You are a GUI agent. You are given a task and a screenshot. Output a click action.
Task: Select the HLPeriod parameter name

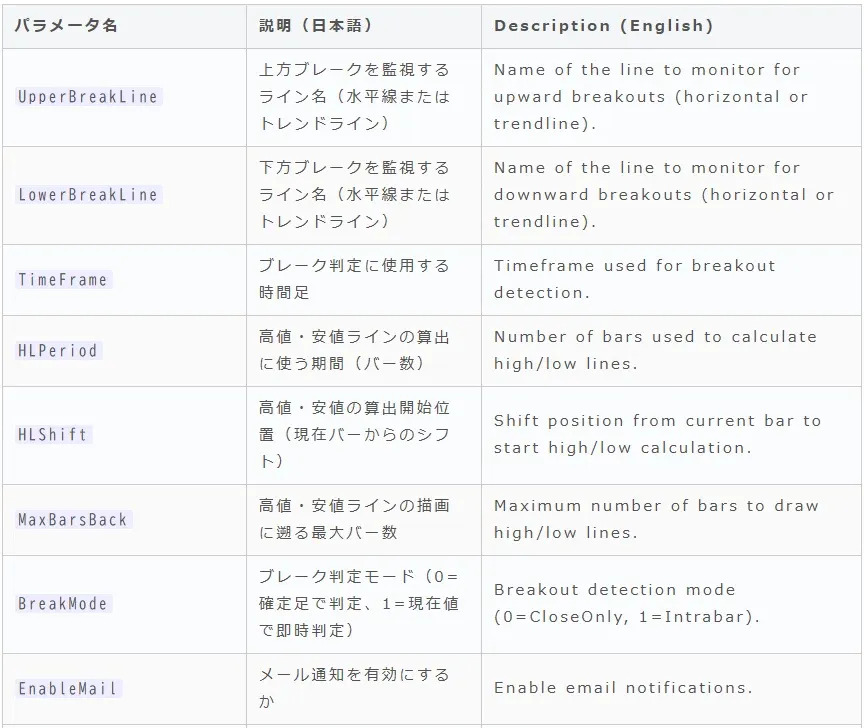58,350
